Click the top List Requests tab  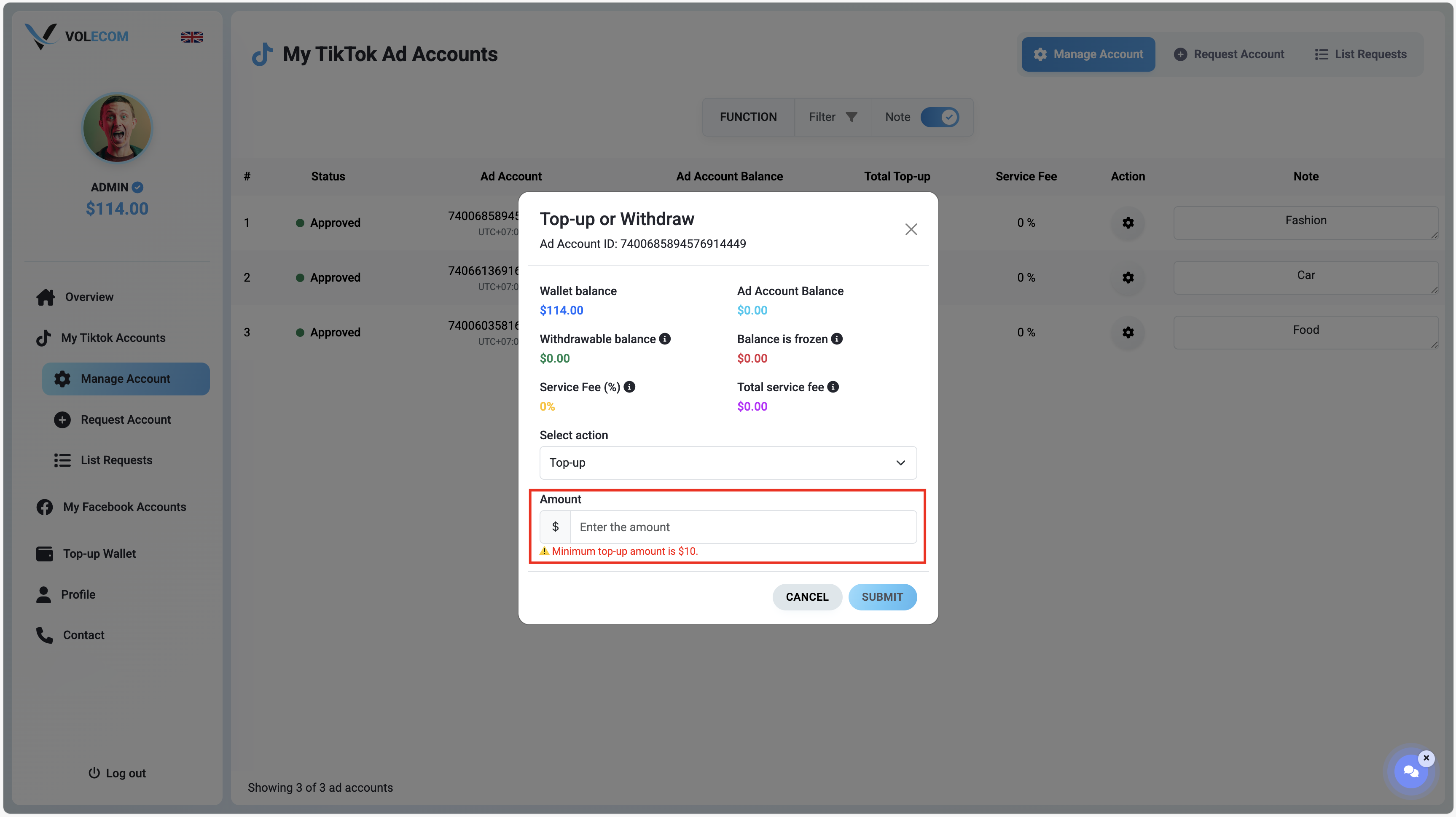[x=1360, y=54]
